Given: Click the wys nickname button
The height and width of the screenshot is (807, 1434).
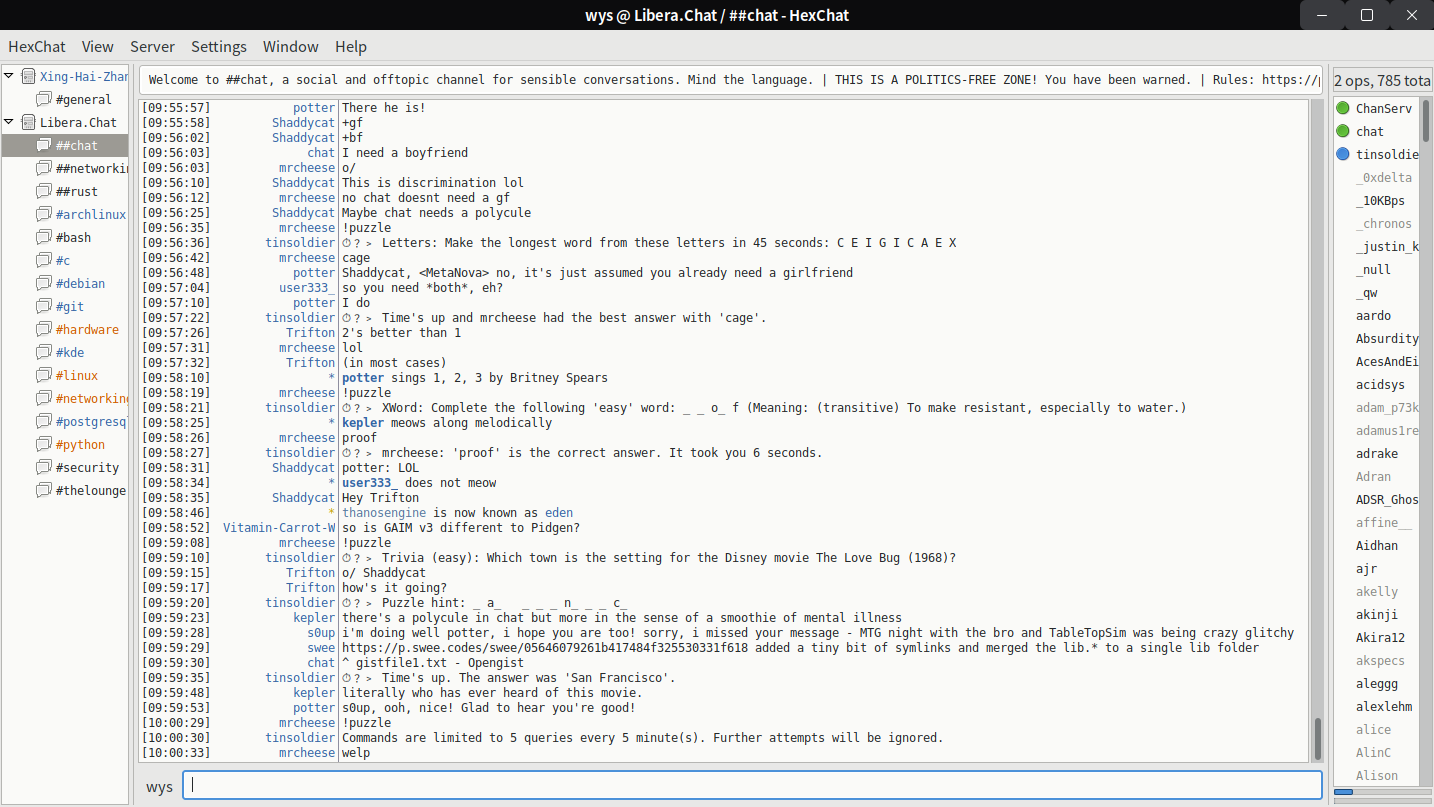Looking at the screenshot, I should 159,786.
